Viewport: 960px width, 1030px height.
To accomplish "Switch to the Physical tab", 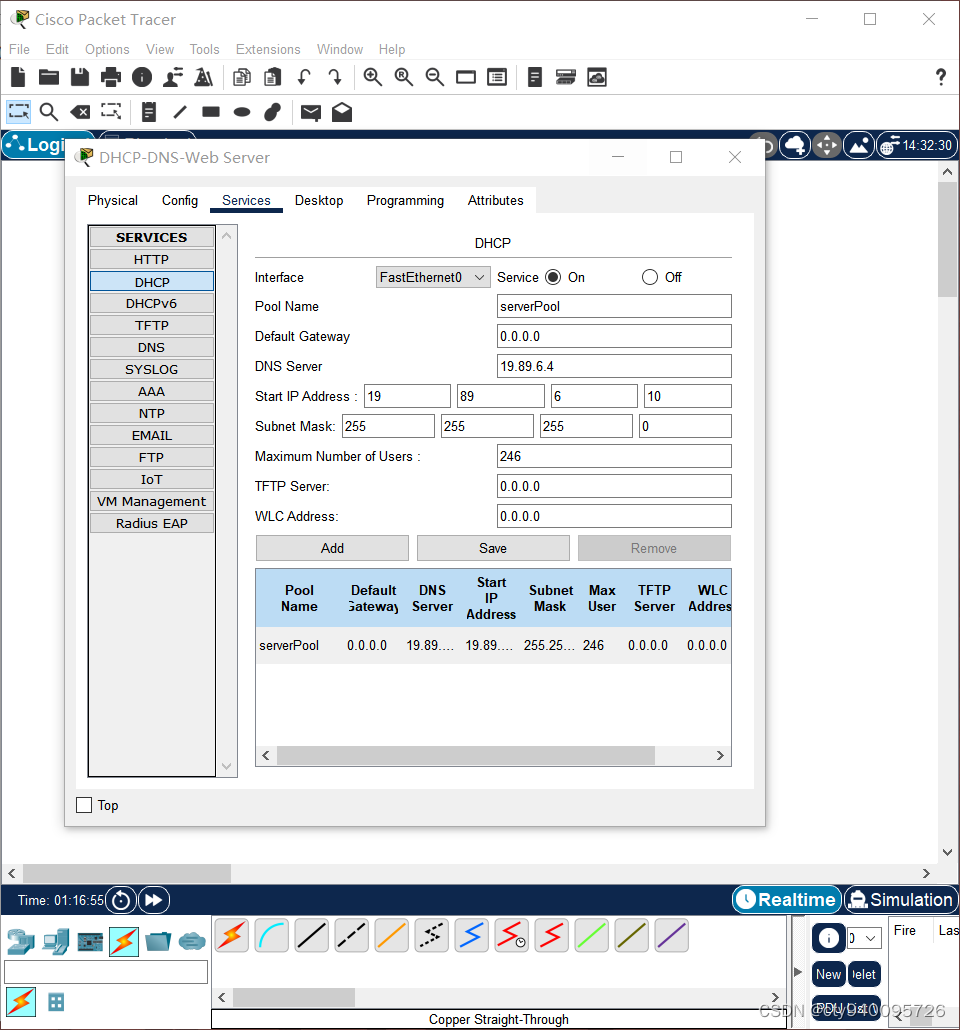I will pos(113,200).
